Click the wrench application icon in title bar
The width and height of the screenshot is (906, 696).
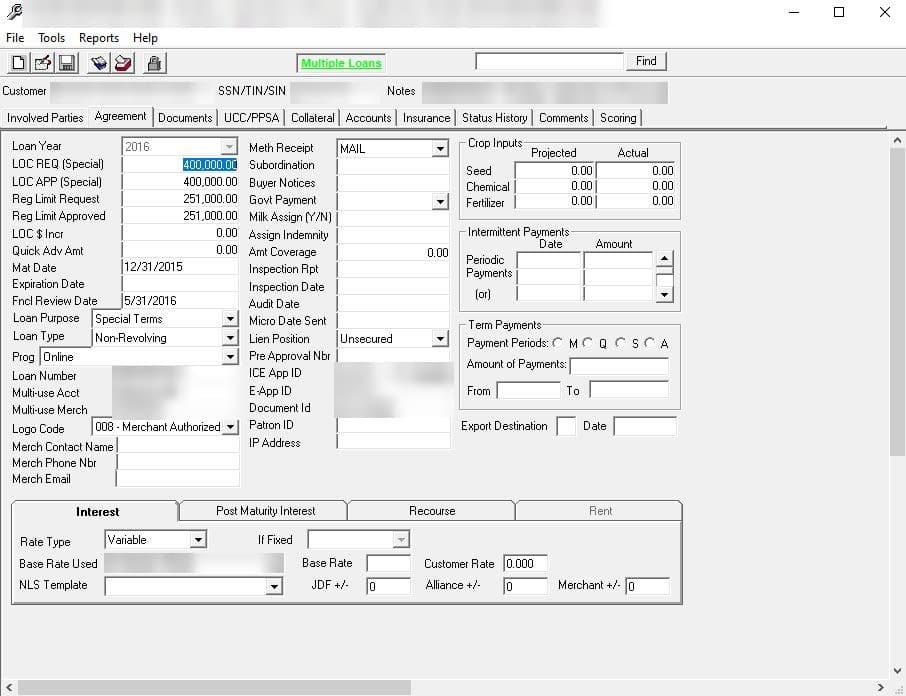14,11
